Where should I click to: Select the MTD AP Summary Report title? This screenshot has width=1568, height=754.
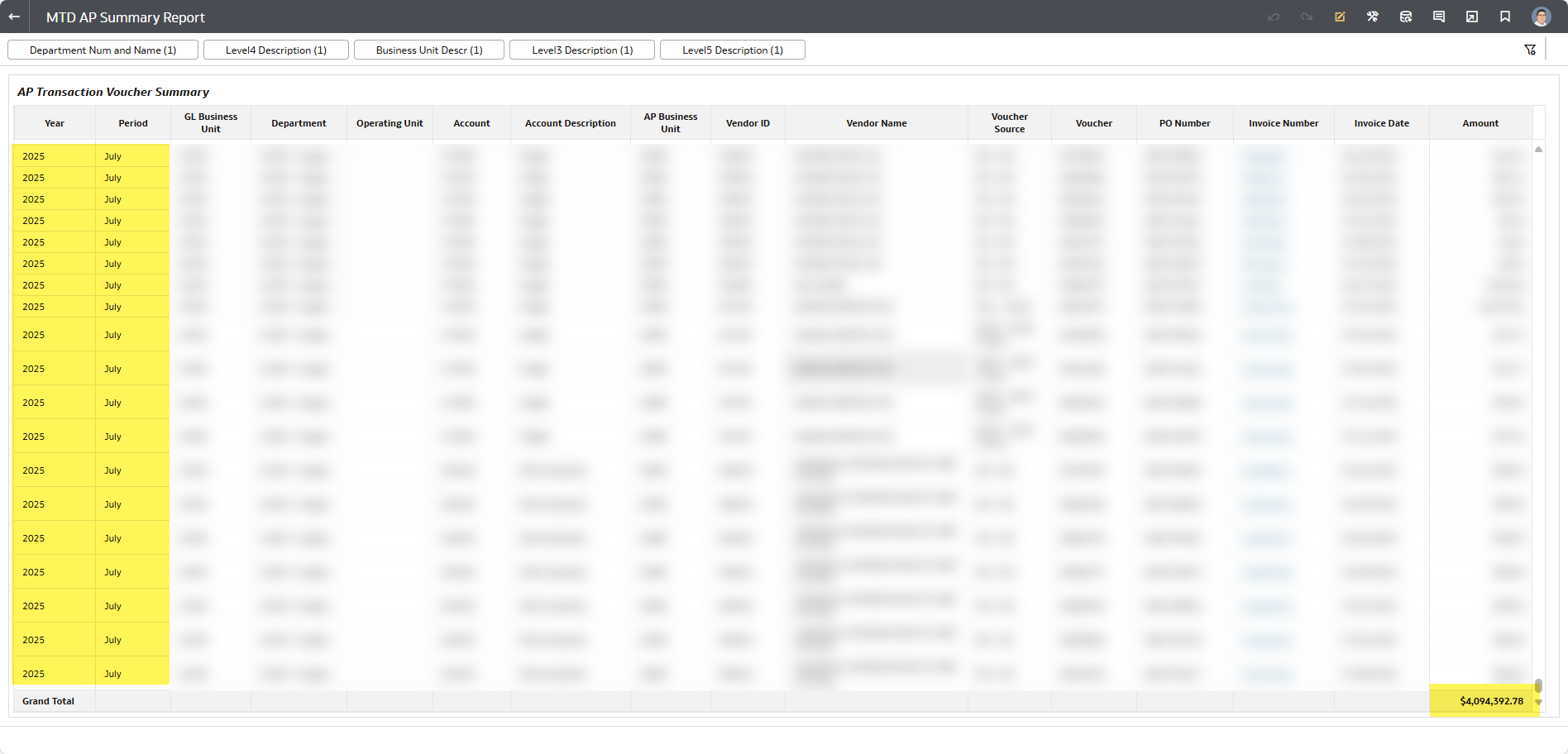tap(126, 17)
